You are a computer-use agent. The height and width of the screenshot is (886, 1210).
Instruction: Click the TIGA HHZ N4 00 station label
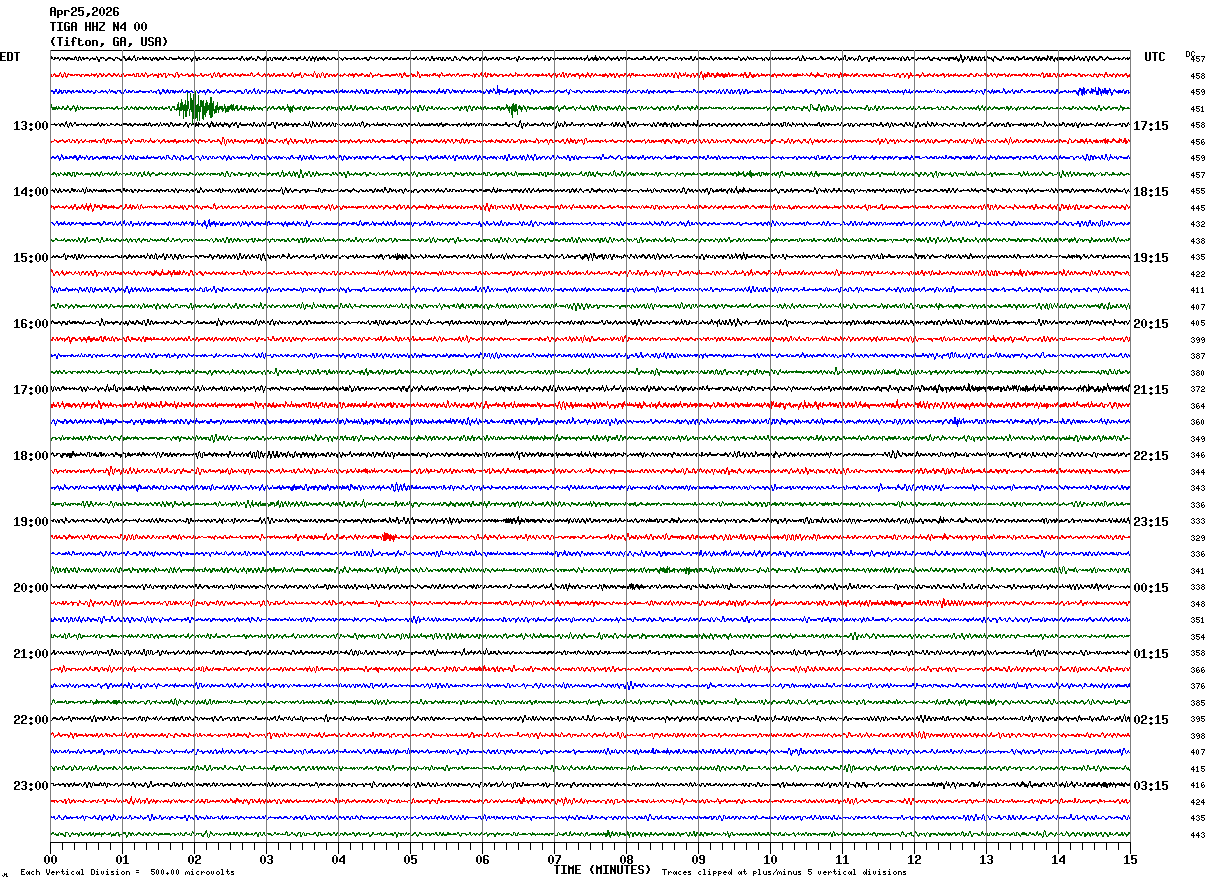98,27
